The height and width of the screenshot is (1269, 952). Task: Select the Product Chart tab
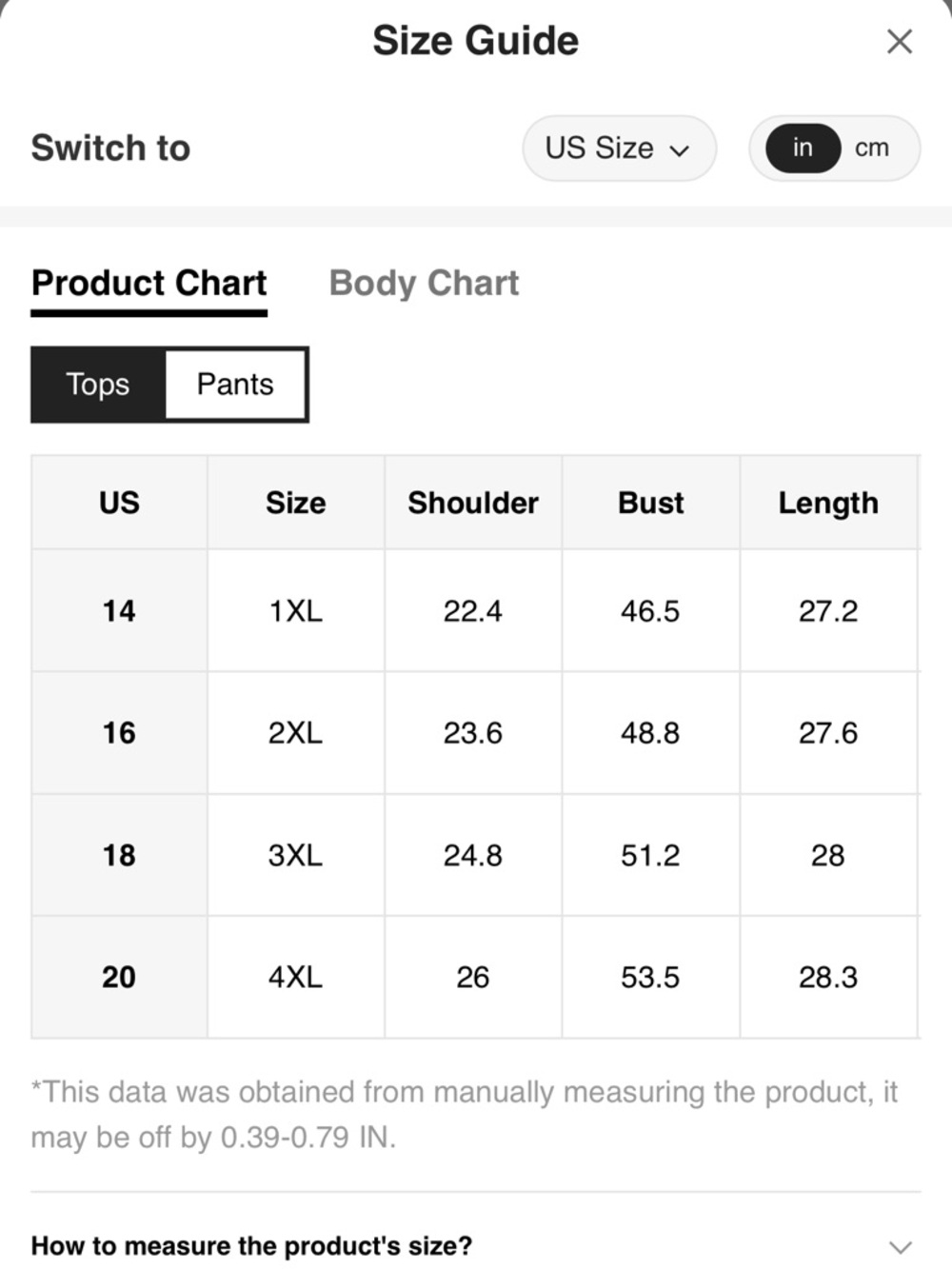(x=149, y=284)
